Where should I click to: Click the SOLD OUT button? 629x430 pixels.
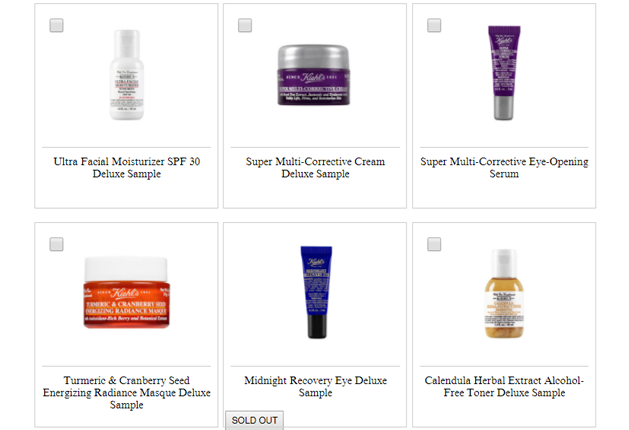(x=254, y=420)
